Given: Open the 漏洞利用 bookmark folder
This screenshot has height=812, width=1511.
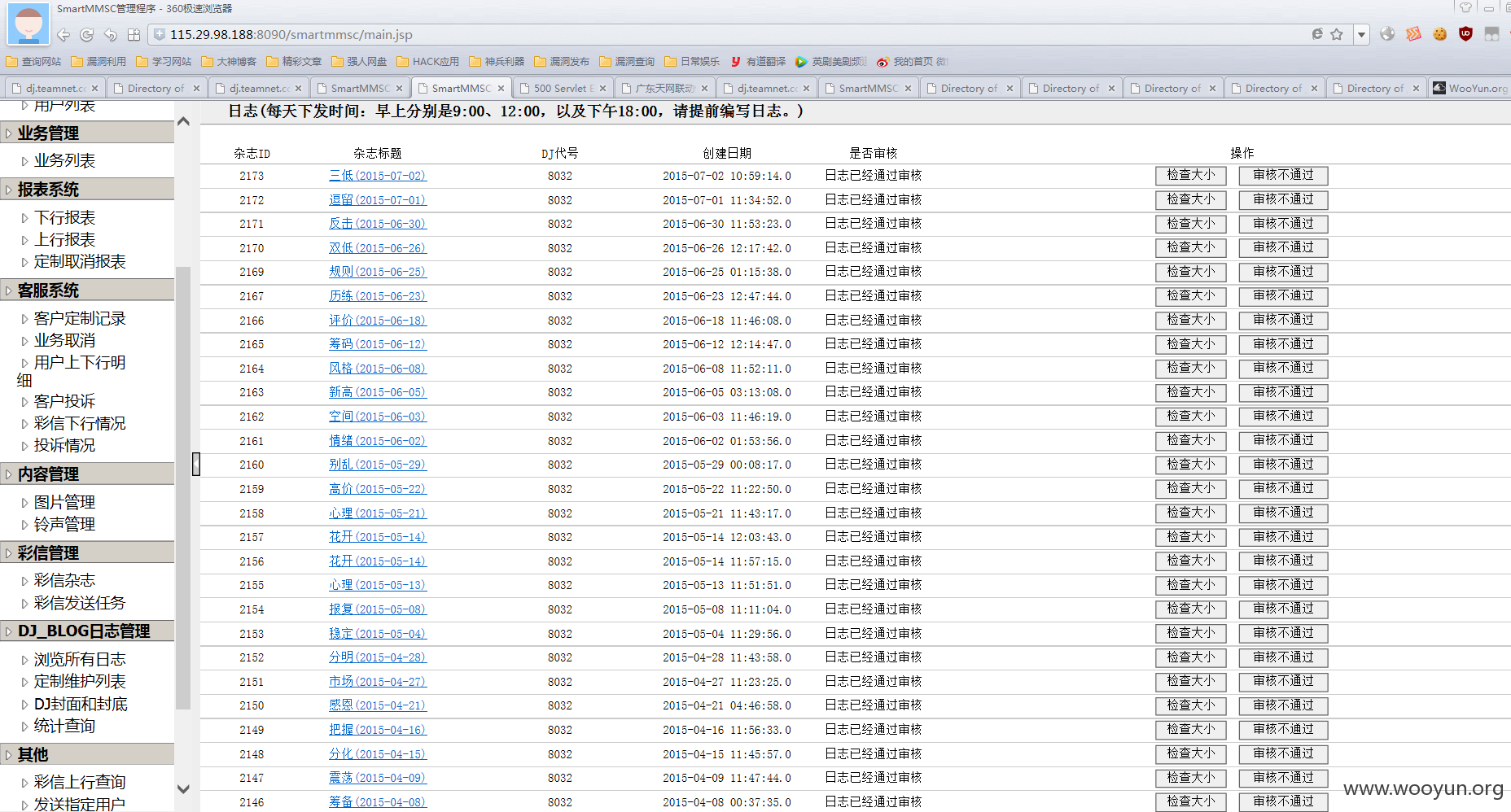Looking at the screenshot, I should [99, 62].
